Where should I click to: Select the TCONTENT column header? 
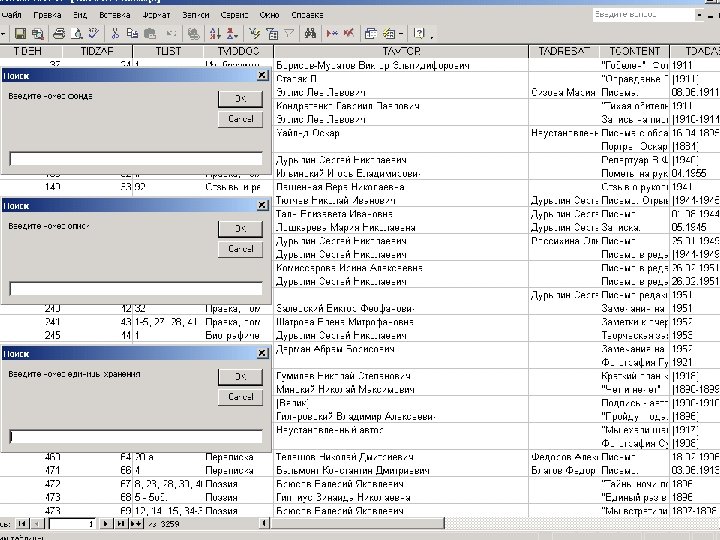tap(634, 51)
